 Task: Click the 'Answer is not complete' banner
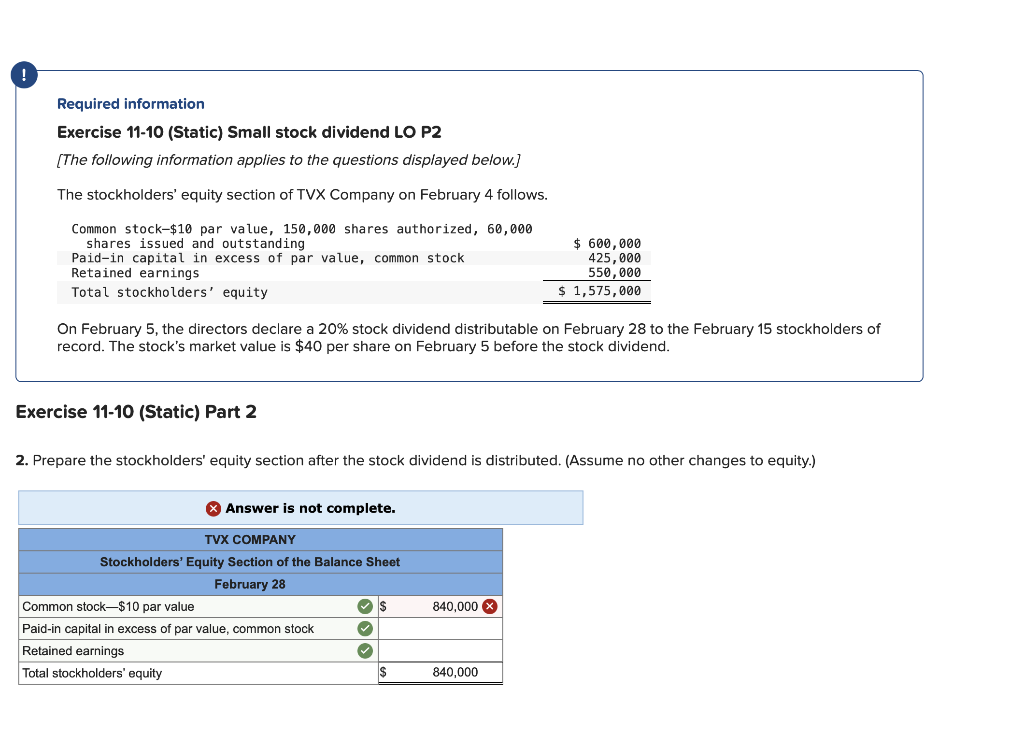[x=300, y=508]
